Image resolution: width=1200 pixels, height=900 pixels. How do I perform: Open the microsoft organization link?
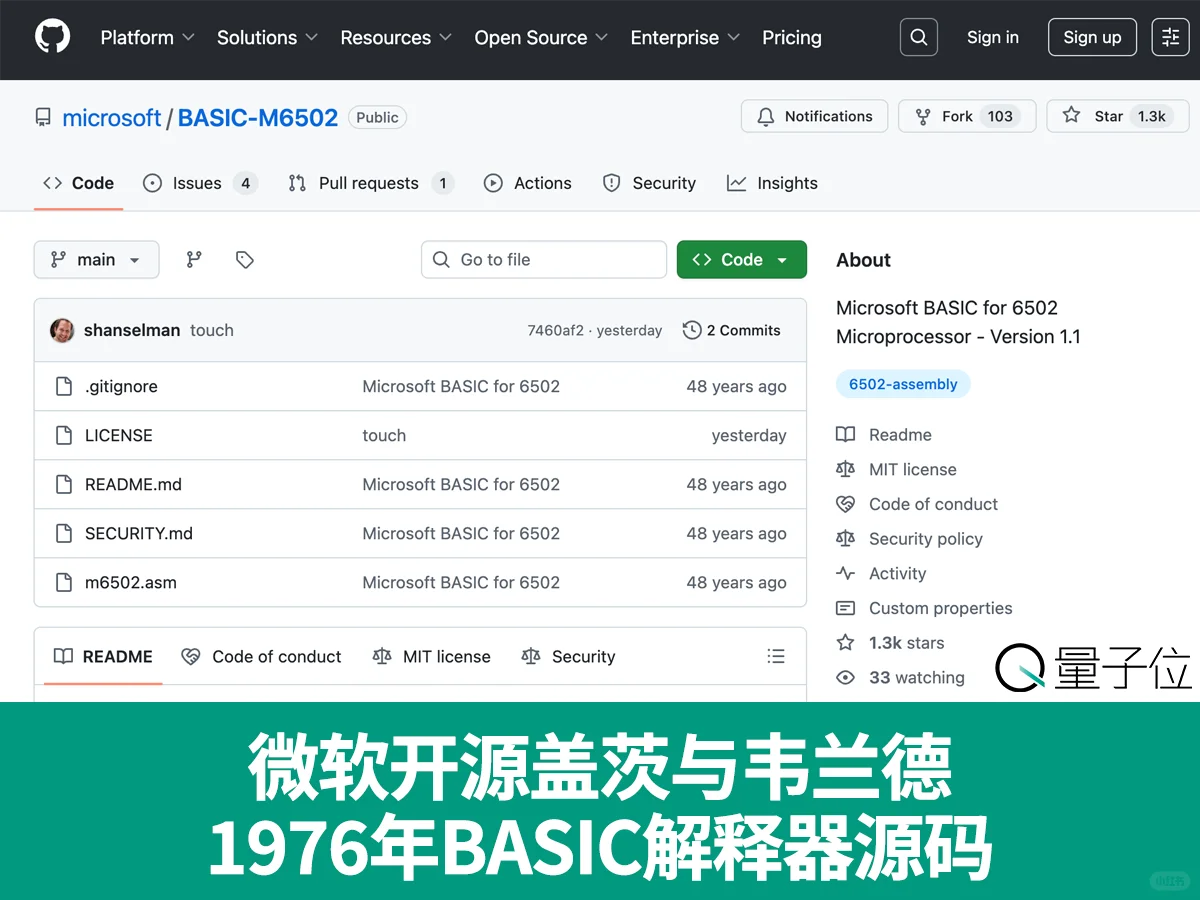[x=112, y=117]
